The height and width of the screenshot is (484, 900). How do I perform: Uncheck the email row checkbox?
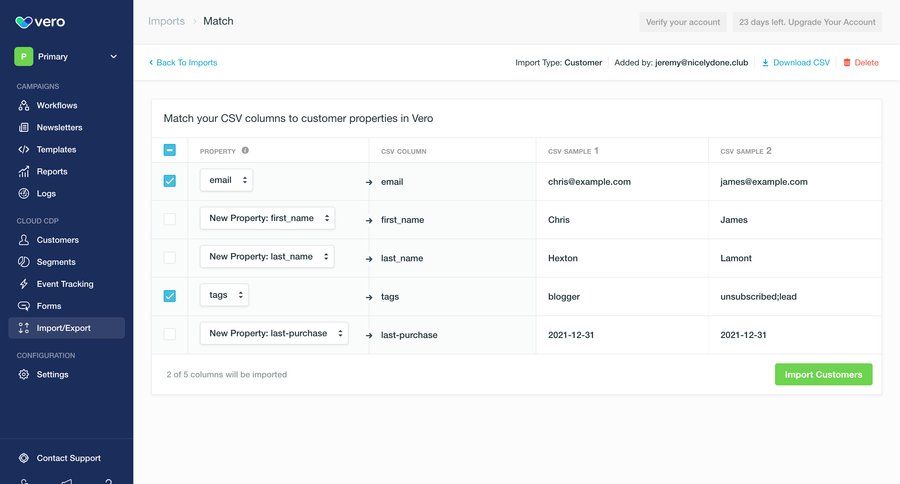(x=170, y=181)
